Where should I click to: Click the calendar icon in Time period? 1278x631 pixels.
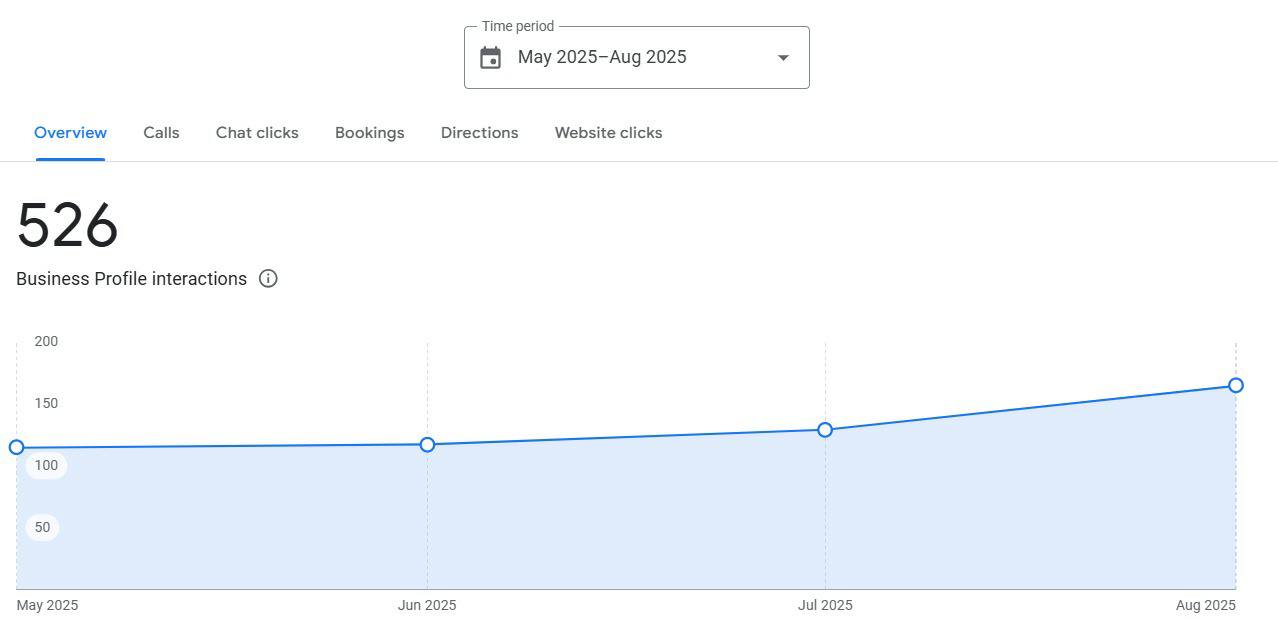(490, 58)
